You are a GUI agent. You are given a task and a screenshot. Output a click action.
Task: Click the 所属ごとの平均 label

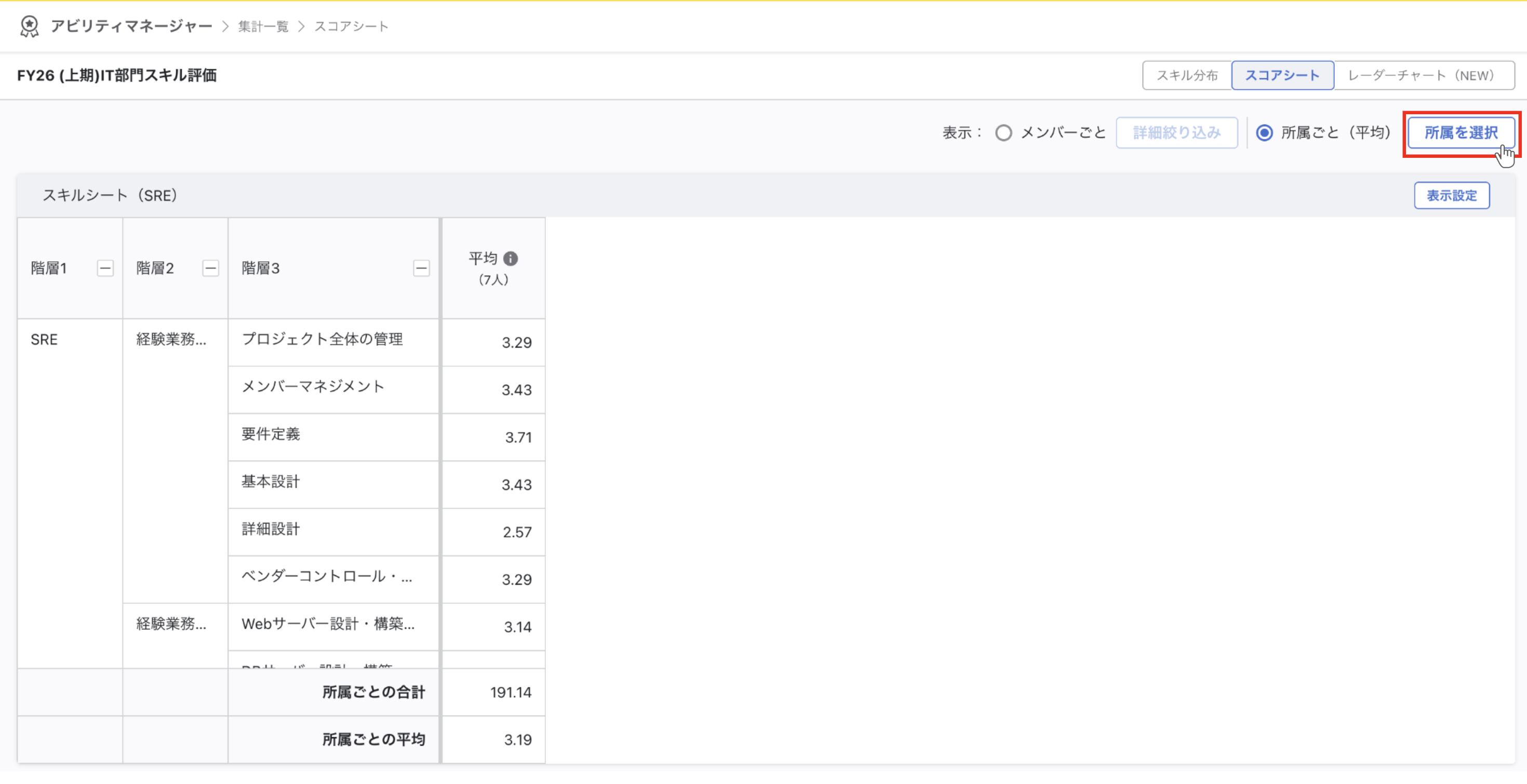pyautogui.click(x=373, y=739)
